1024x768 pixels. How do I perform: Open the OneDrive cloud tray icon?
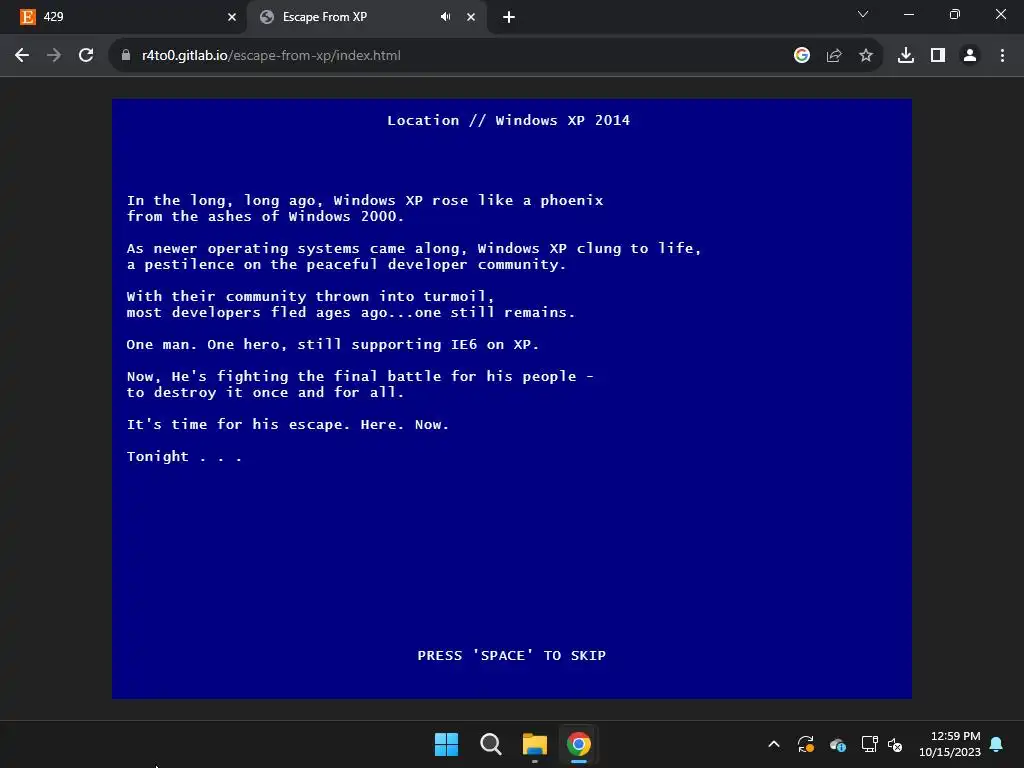click(x=838, y=744)
